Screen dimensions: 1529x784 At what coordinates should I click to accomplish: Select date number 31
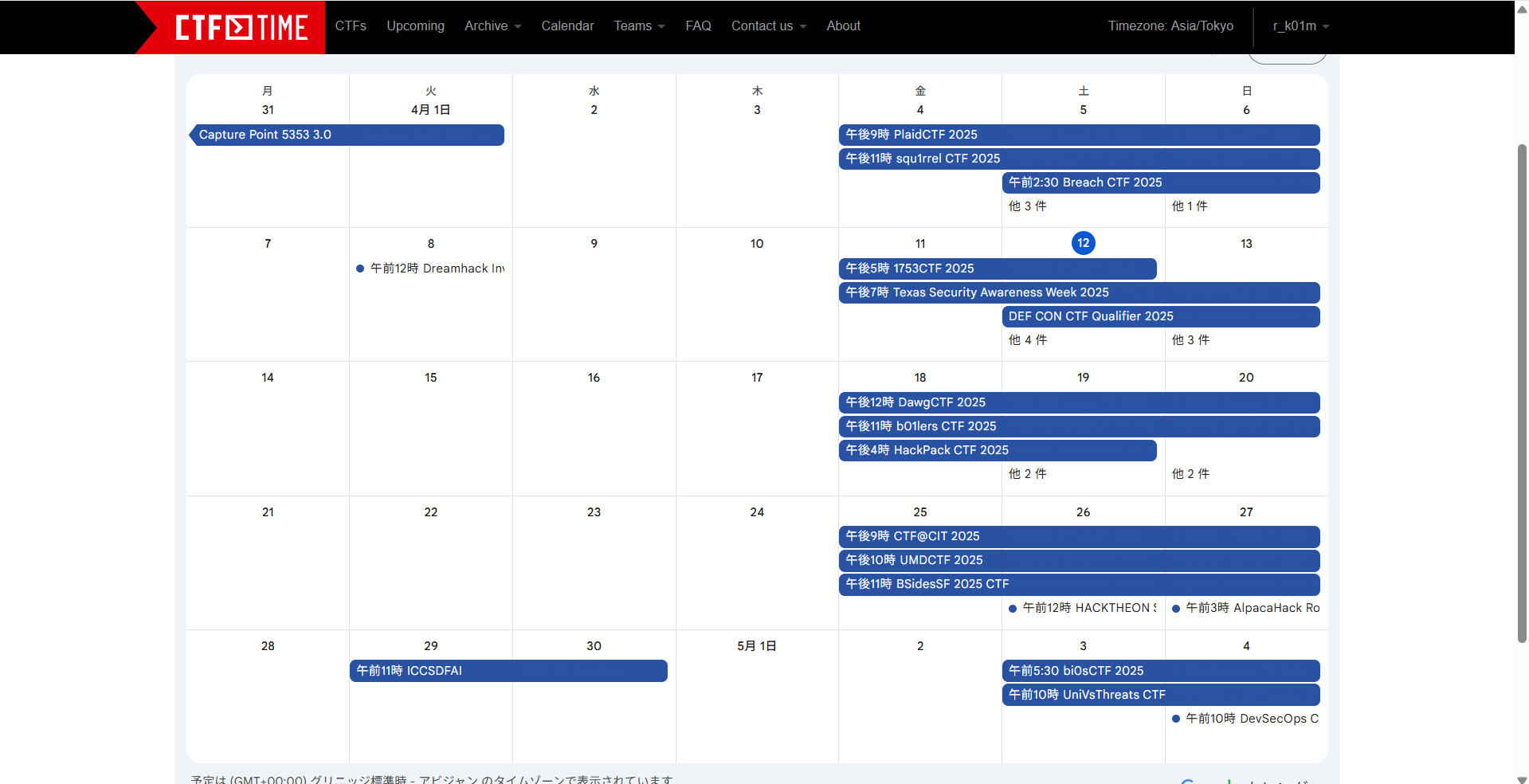(x=268, y=110)
